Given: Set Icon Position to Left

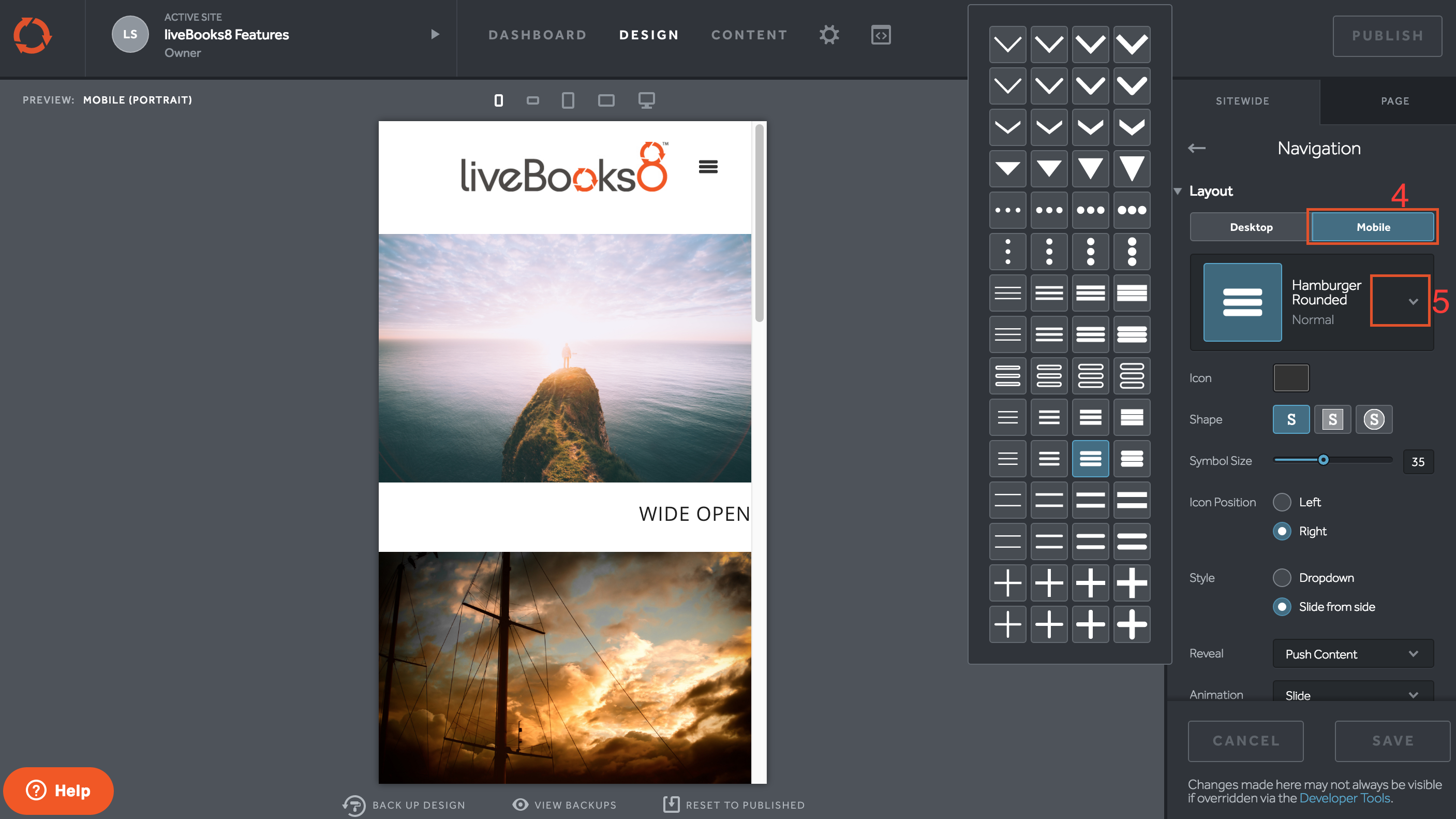Looking at the screenshot, I should point(1282,502).
